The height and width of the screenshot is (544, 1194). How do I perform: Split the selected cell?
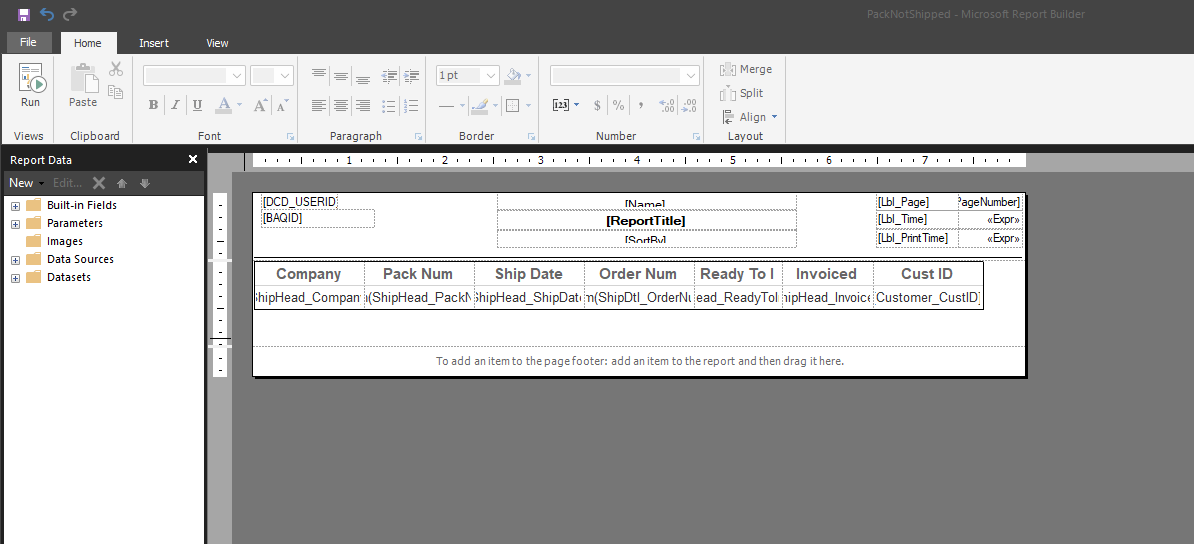742,93
